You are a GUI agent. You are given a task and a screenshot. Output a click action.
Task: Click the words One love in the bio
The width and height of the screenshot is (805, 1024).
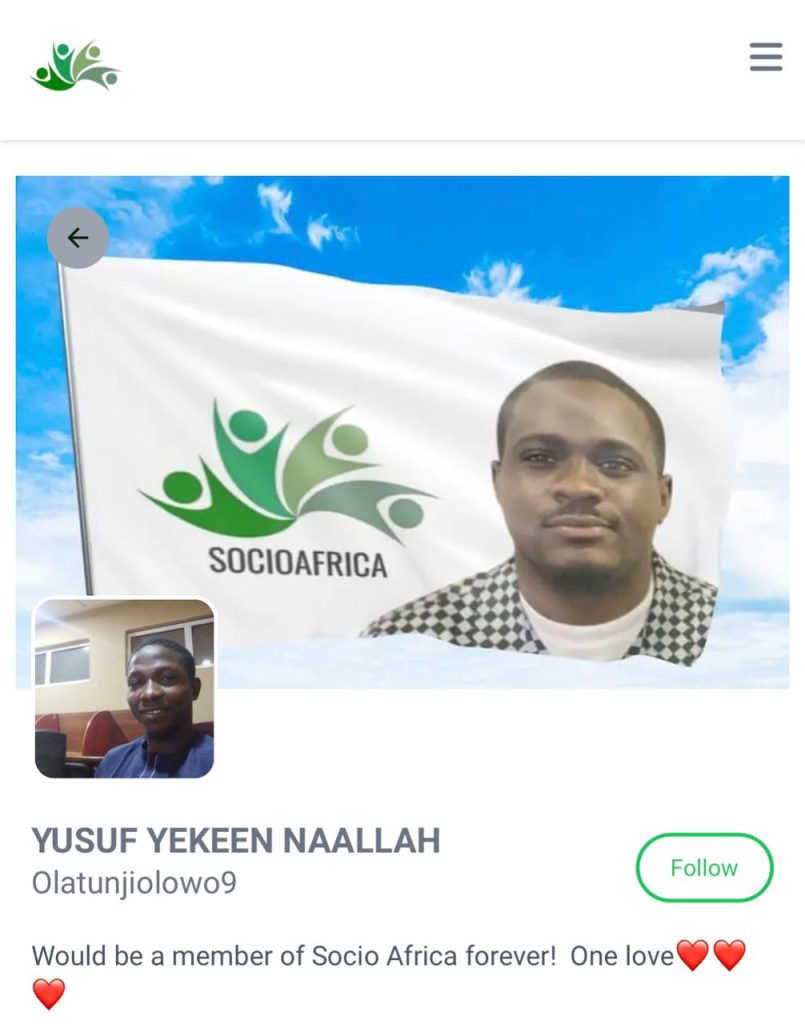coord(622,956)
